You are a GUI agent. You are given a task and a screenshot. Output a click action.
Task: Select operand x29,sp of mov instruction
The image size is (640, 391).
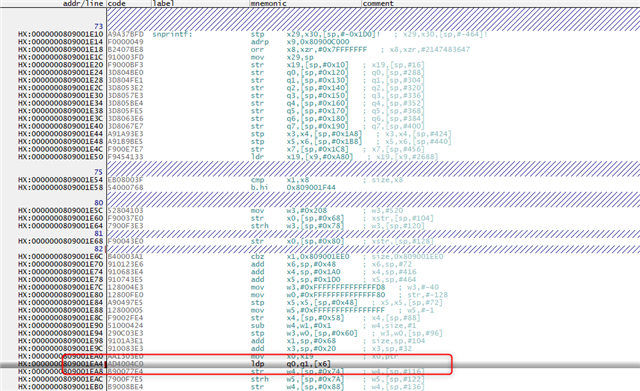[300, 58]
